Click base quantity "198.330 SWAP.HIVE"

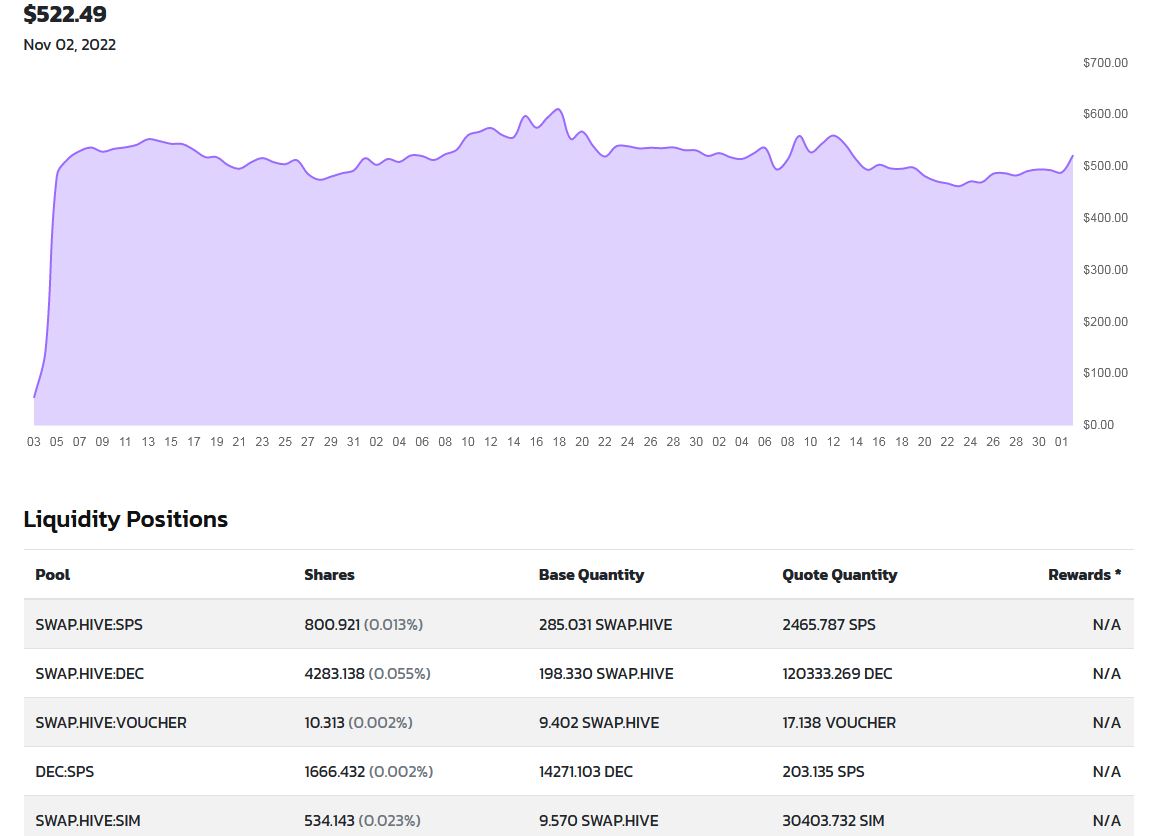click(606, 673)
